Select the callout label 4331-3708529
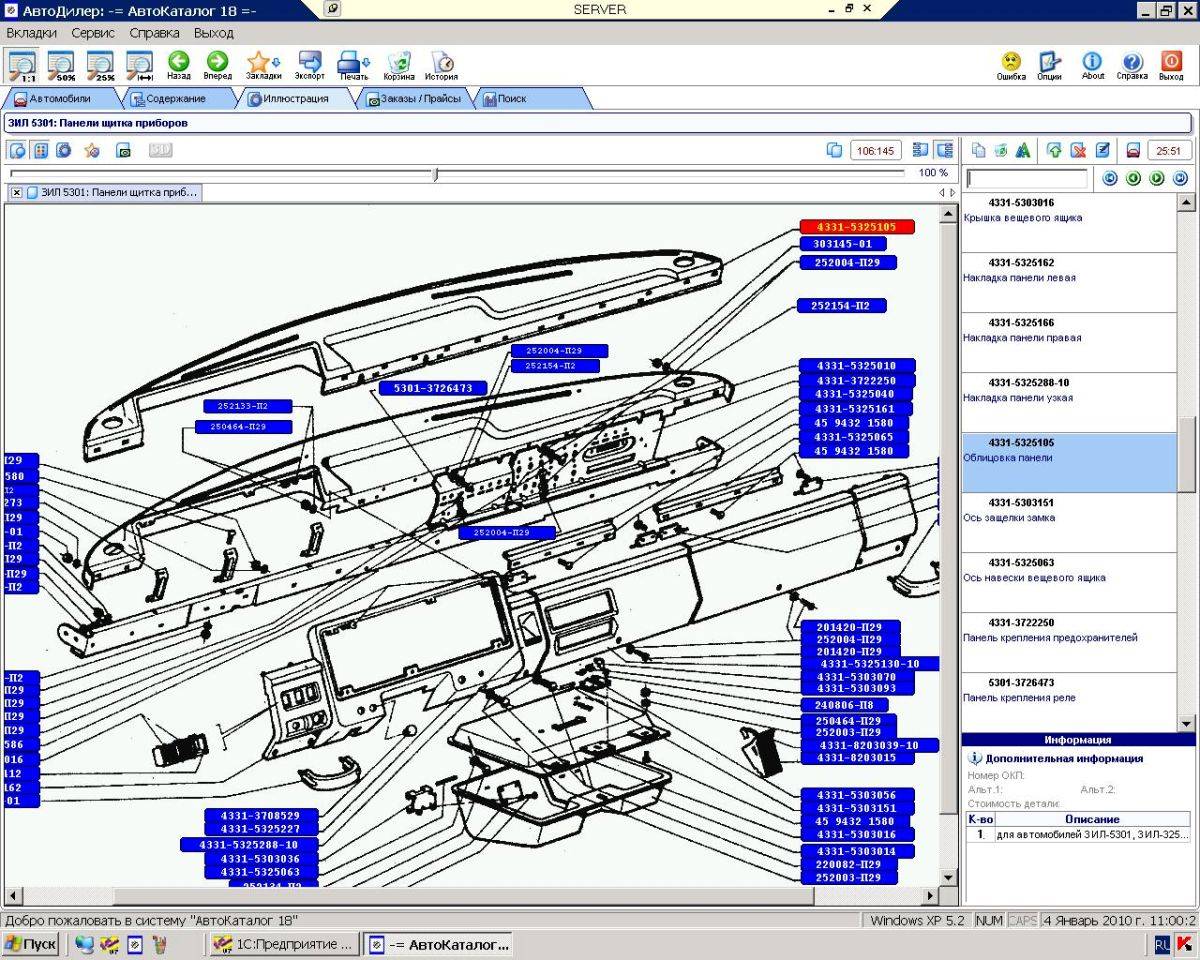Viewport: 1200px width, 960px height. [261, 816]
